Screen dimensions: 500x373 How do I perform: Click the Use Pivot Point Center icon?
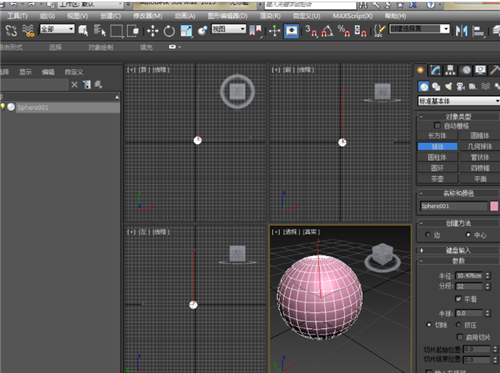256,31
